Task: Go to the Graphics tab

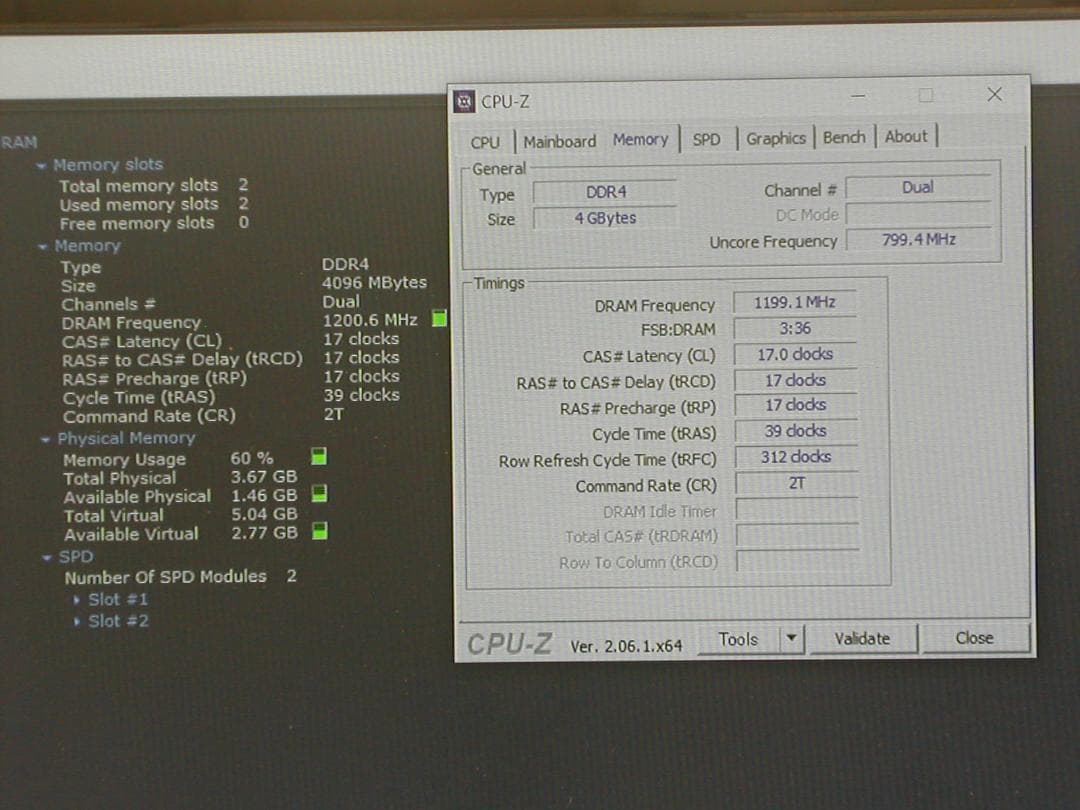Action: tap(775, 139)
